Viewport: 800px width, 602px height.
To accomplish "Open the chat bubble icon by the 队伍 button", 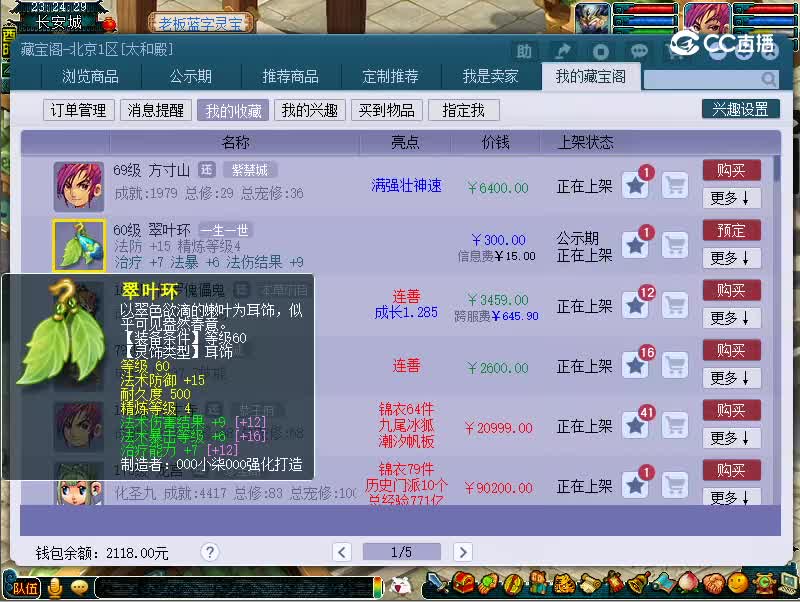I will (x=79, y=587).
